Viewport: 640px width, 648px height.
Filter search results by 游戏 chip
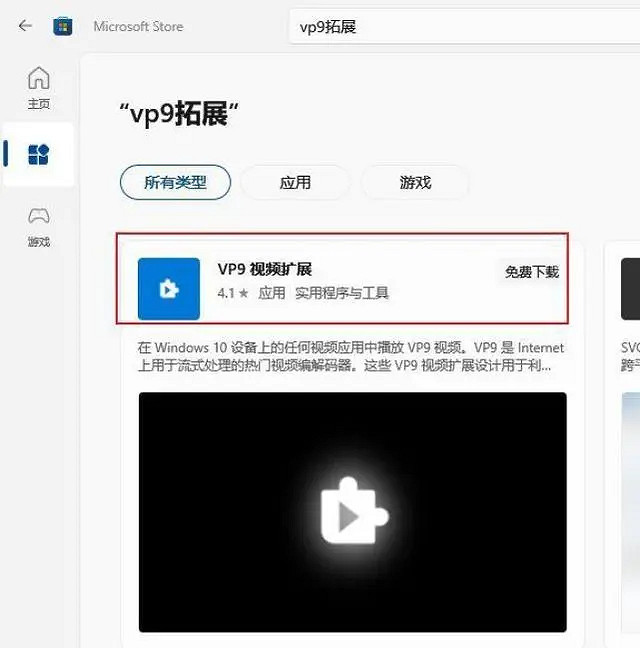coord(415,182)
